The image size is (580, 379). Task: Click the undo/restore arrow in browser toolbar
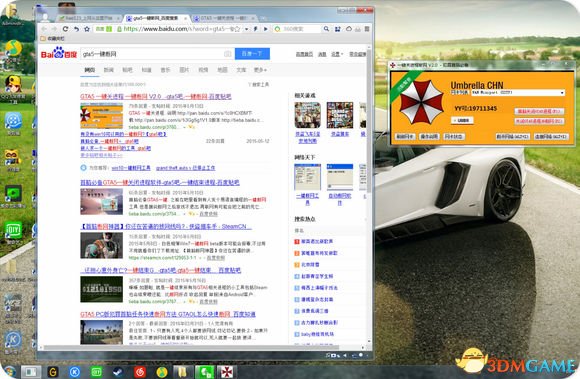(76, 29)
